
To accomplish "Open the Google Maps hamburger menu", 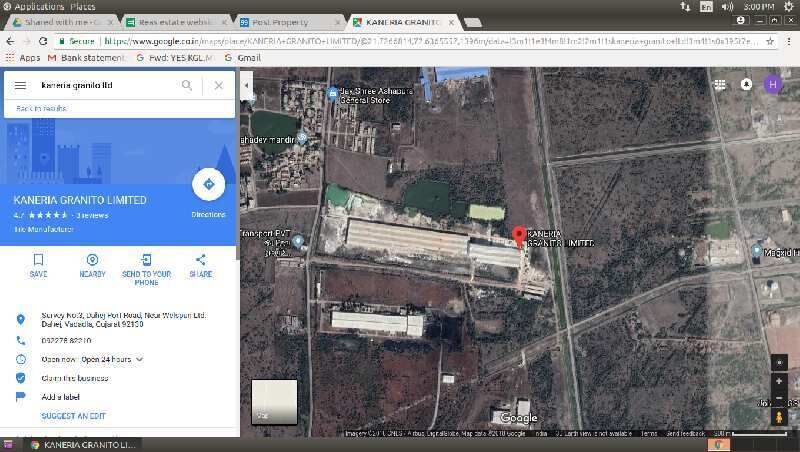I will click(x=20, y=85).
